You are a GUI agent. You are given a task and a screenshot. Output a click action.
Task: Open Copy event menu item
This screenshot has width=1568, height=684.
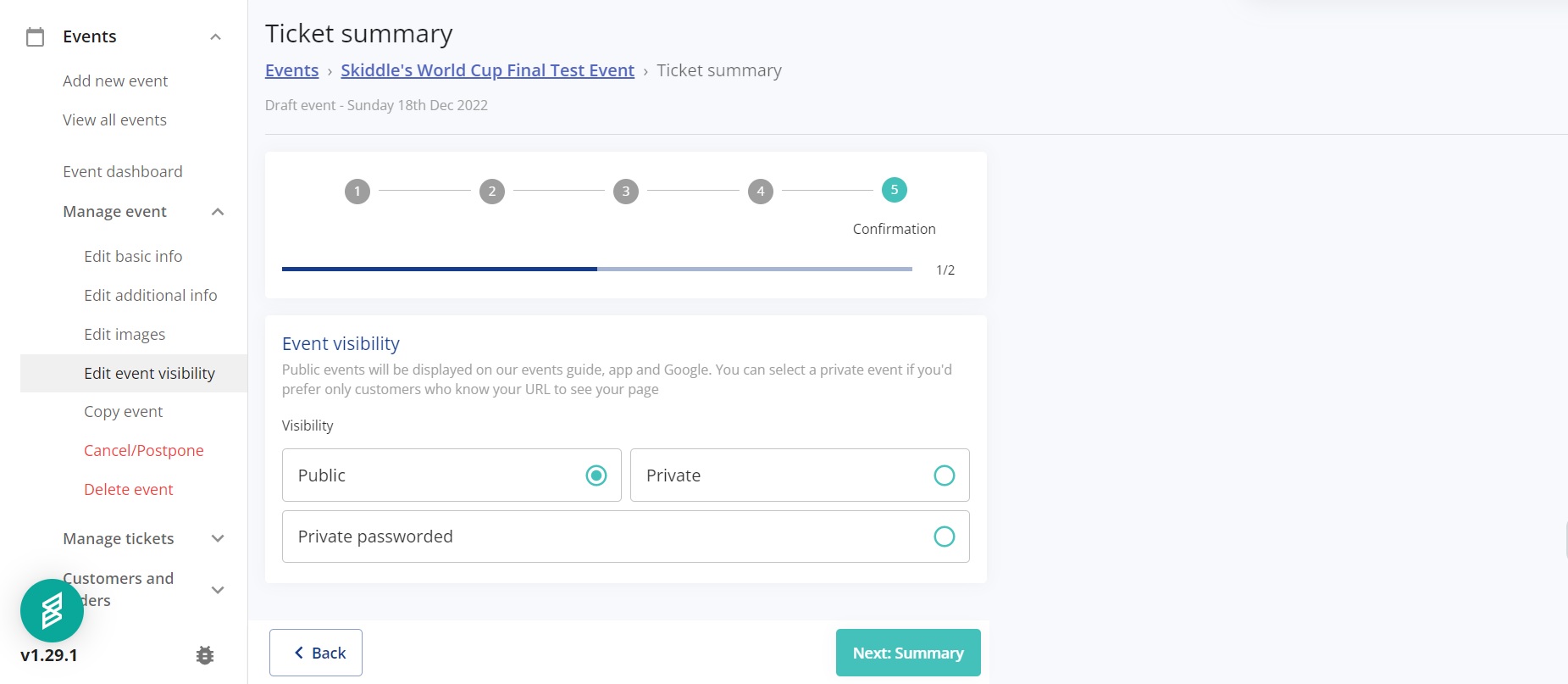tap(123, 412)
